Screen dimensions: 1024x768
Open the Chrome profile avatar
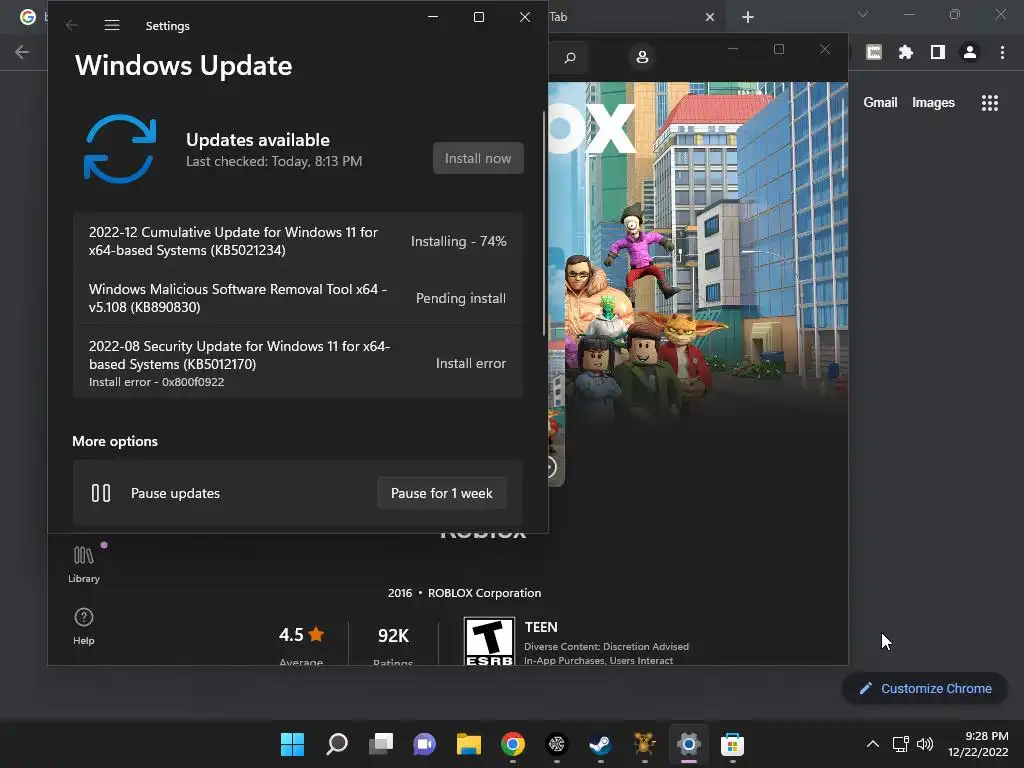click(x=970, y=52)
